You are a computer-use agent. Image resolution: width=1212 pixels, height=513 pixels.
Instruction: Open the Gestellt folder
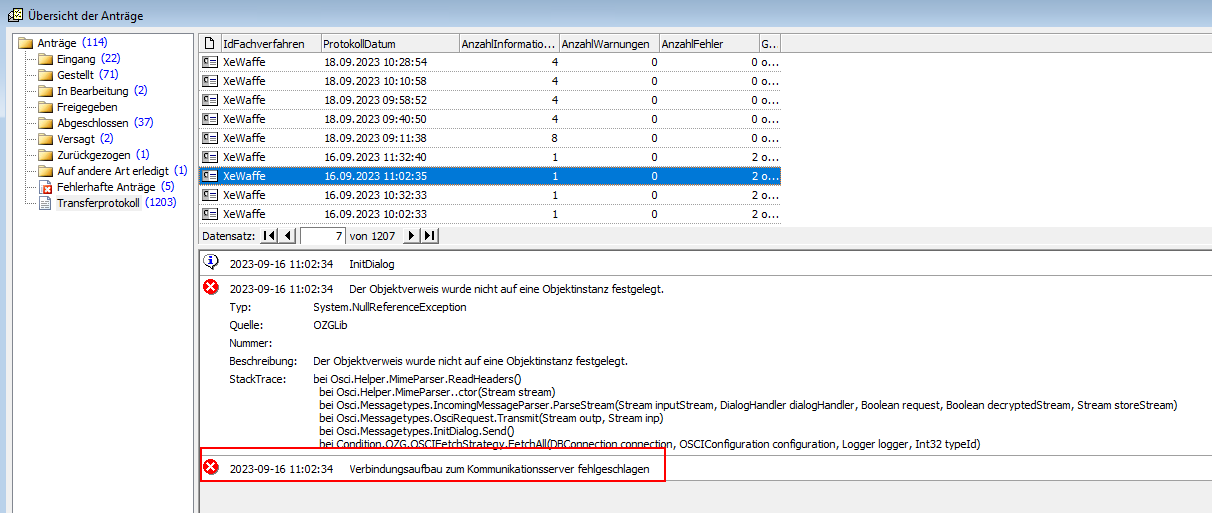(x=75, y=75)
